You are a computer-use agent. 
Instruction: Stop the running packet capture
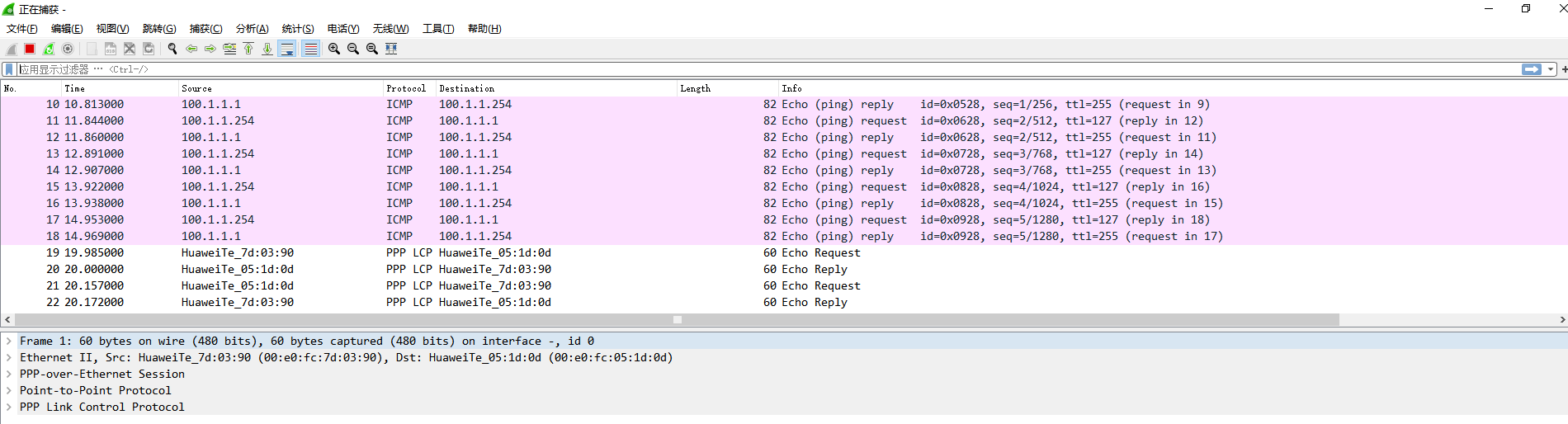30,49
